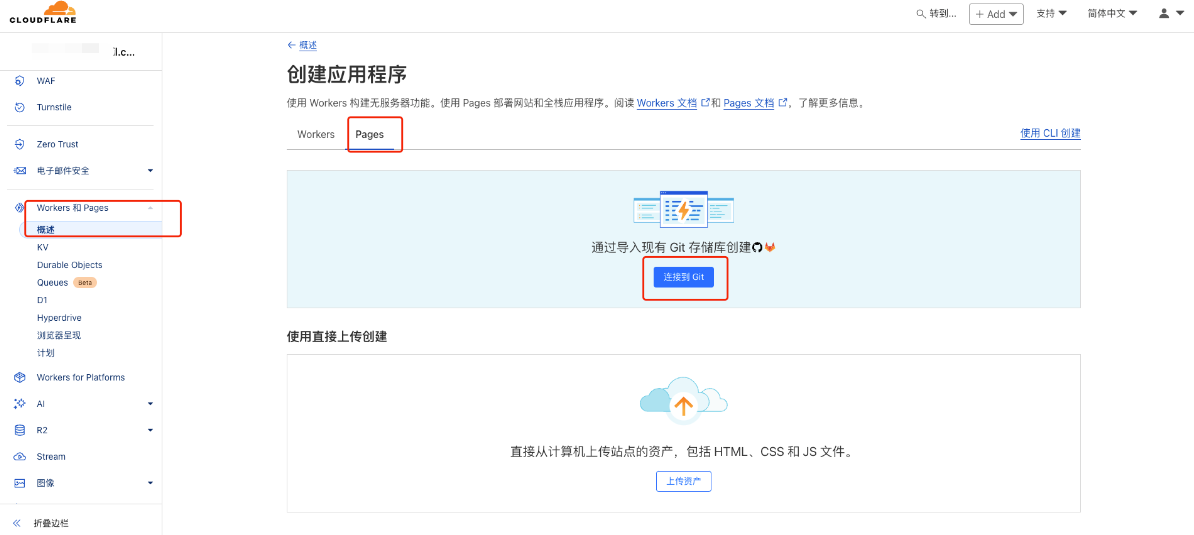This screenshot has width=1194, height=535.
Task: Click the Turnstile menu label
Action: tap(54, 107)
